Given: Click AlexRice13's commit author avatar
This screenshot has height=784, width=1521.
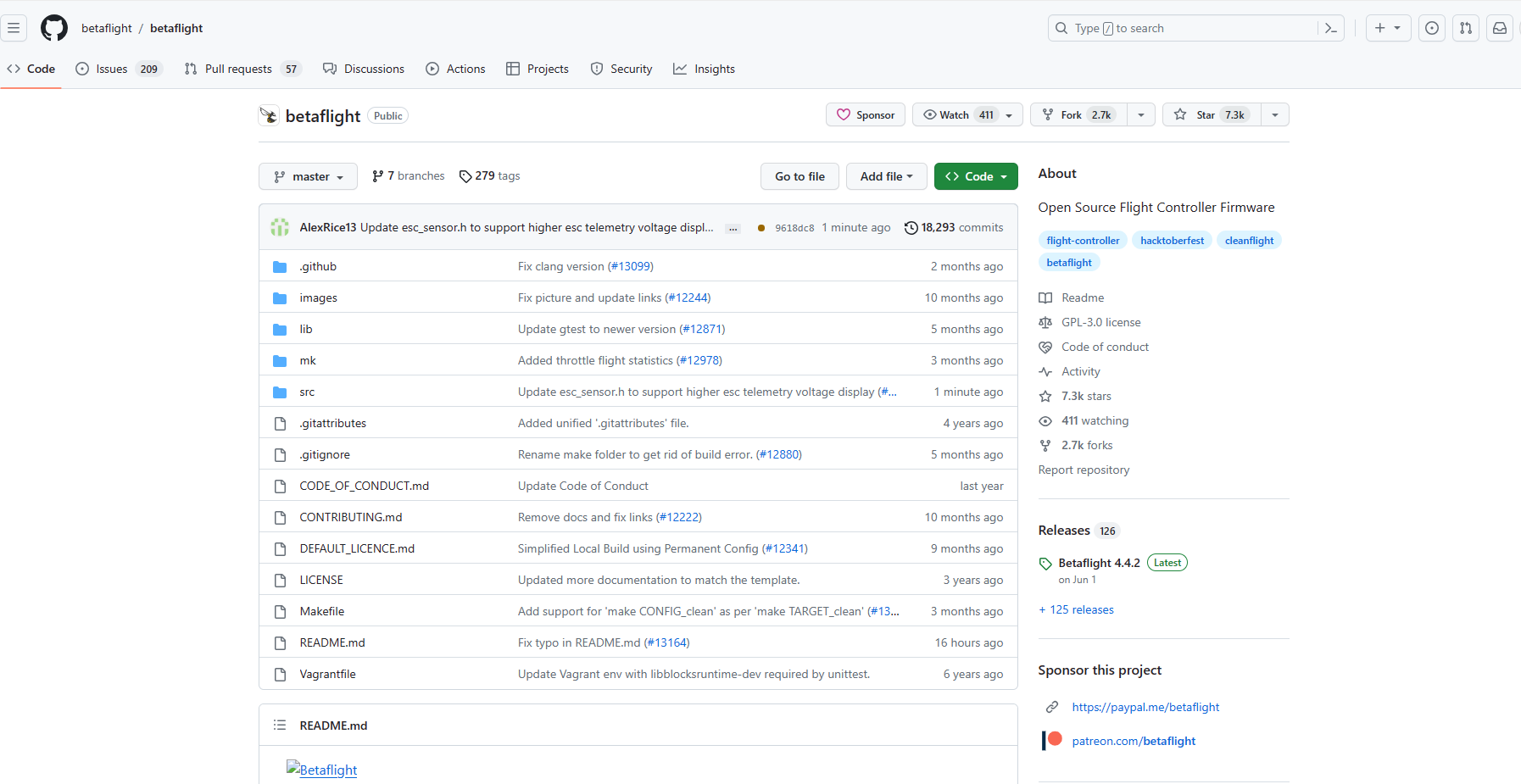Looking at the screenshot, I should (280, 227).
